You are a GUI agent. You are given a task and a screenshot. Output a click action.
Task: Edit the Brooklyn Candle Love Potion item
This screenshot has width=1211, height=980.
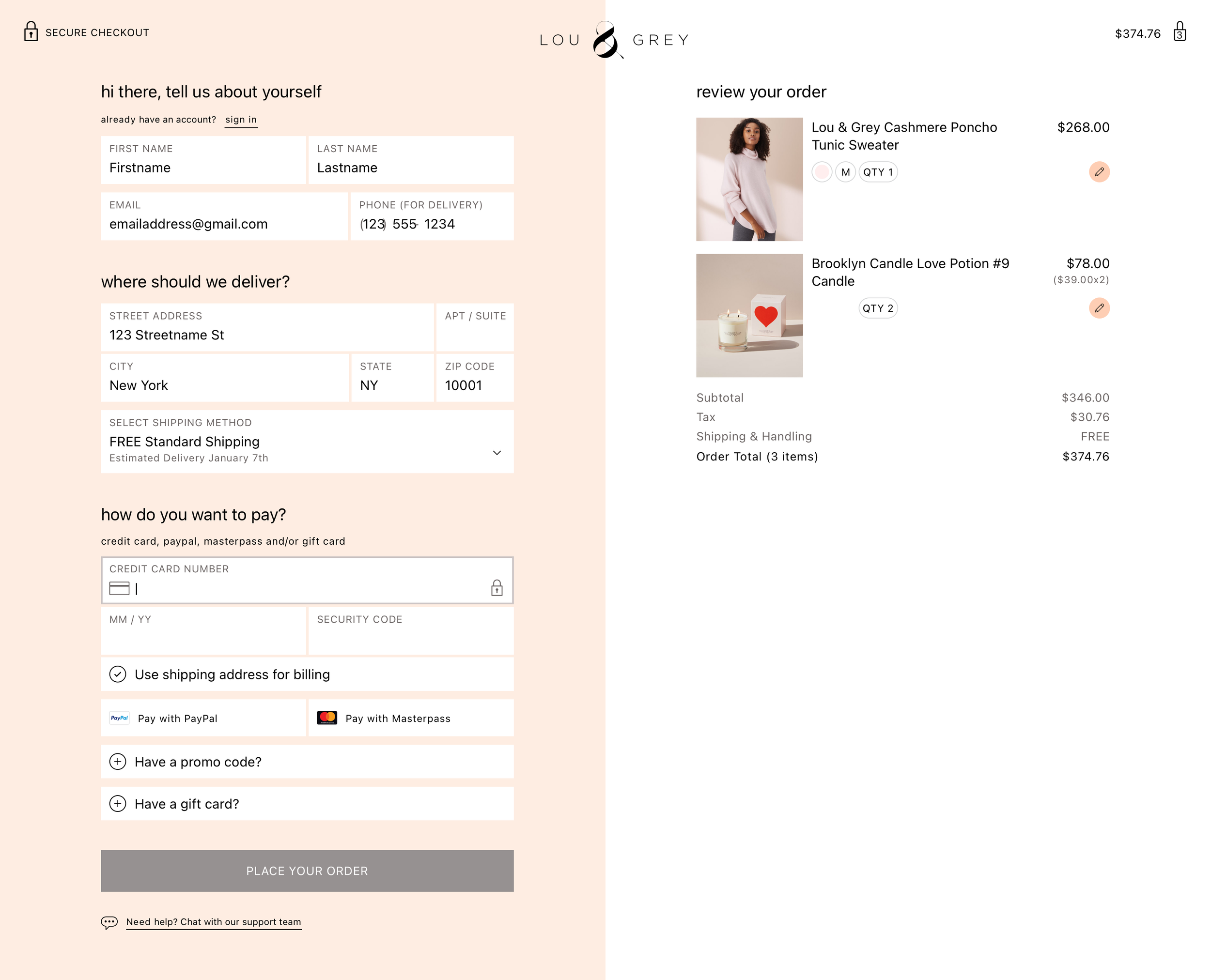click(1099, 308)
